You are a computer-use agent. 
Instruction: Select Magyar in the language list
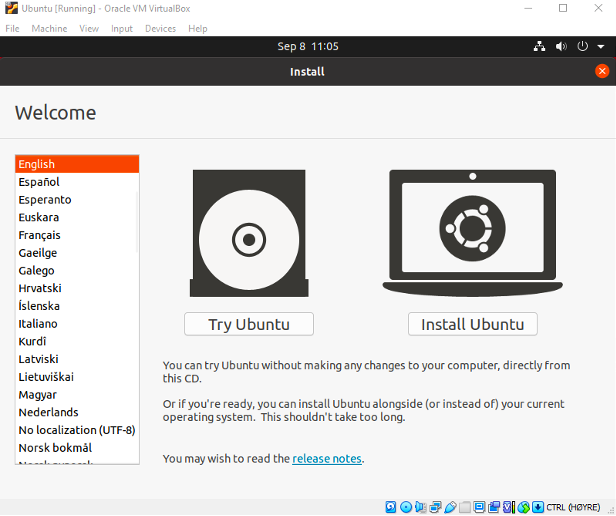(77, 395)
